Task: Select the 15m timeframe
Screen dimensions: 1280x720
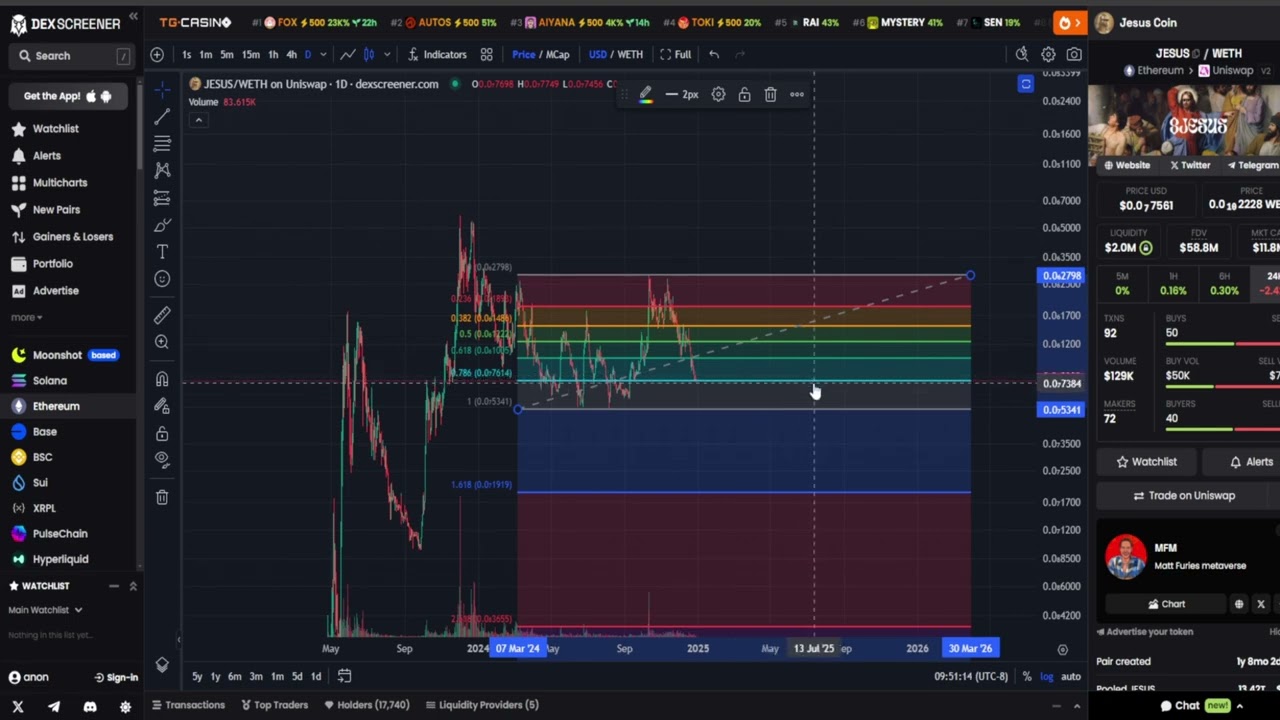Action: point(250,54)
